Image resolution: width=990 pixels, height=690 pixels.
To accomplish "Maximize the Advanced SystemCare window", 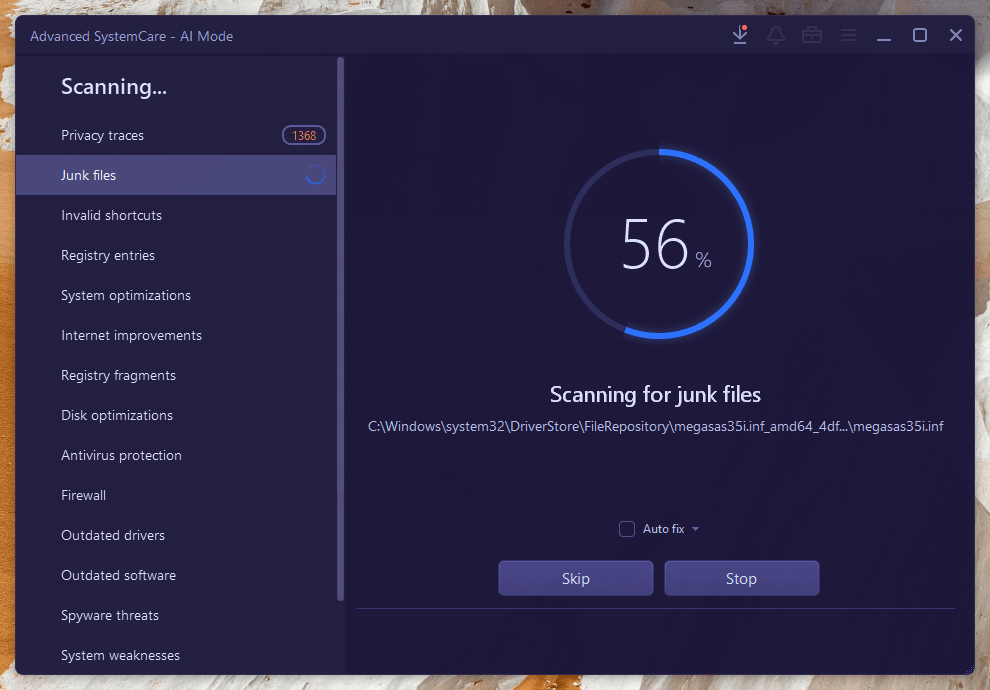I will pyautogui.click(x=920, y=35).
